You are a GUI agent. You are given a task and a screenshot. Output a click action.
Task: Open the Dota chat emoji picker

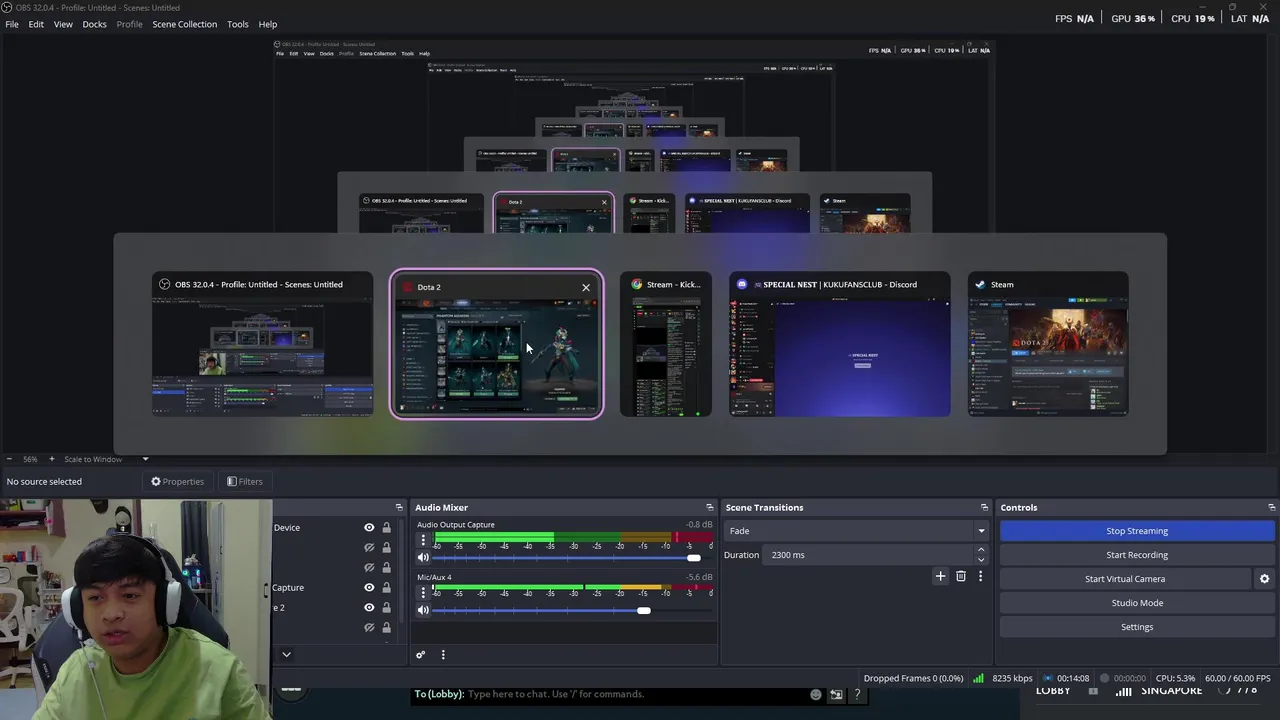point(816,694)
